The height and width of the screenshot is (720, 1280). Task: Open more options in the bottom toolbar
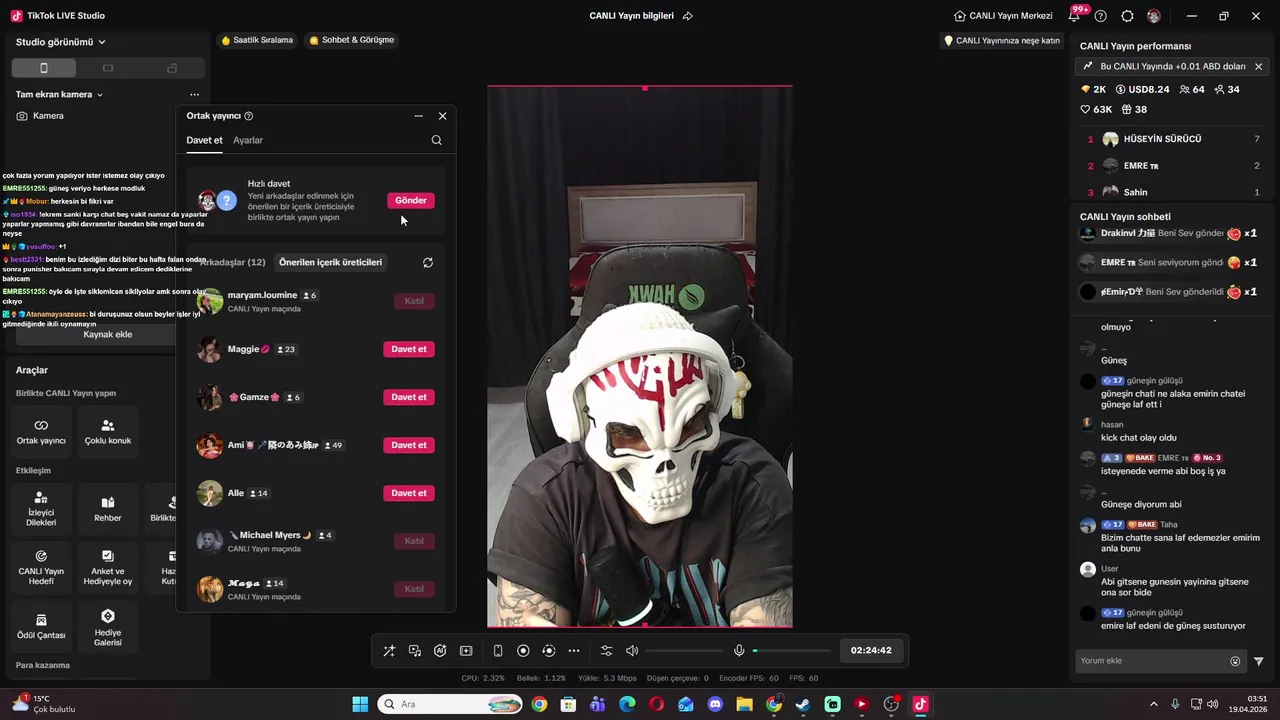point(574,650)
